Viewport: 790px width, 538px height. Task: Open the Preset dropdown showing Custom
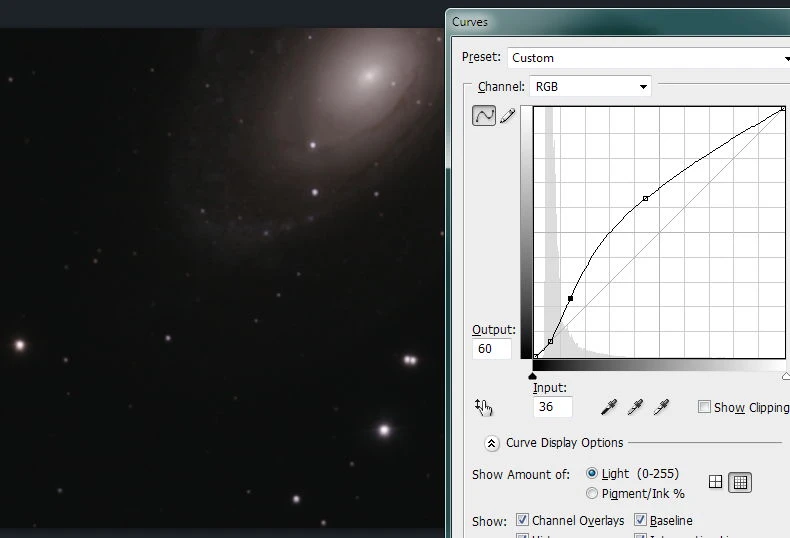point(648,58)
